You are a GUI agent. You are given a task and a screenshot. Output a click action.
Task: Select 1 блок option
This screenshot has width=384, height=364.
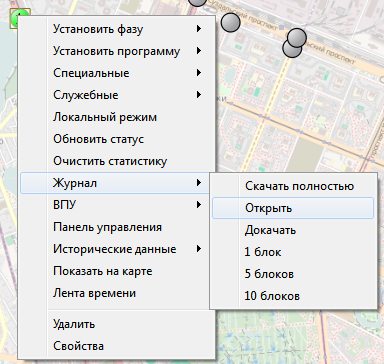[293, 252]
